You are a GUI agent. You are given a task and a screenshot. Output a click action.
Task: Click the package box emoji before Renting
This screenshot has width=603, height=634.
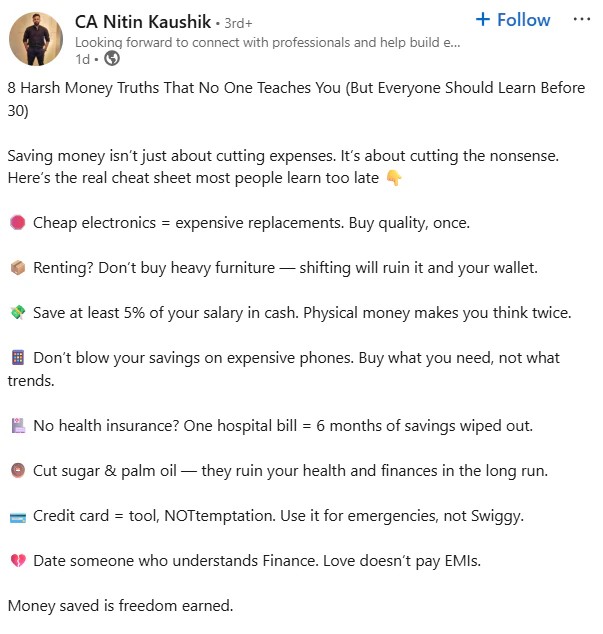[16, 268]
